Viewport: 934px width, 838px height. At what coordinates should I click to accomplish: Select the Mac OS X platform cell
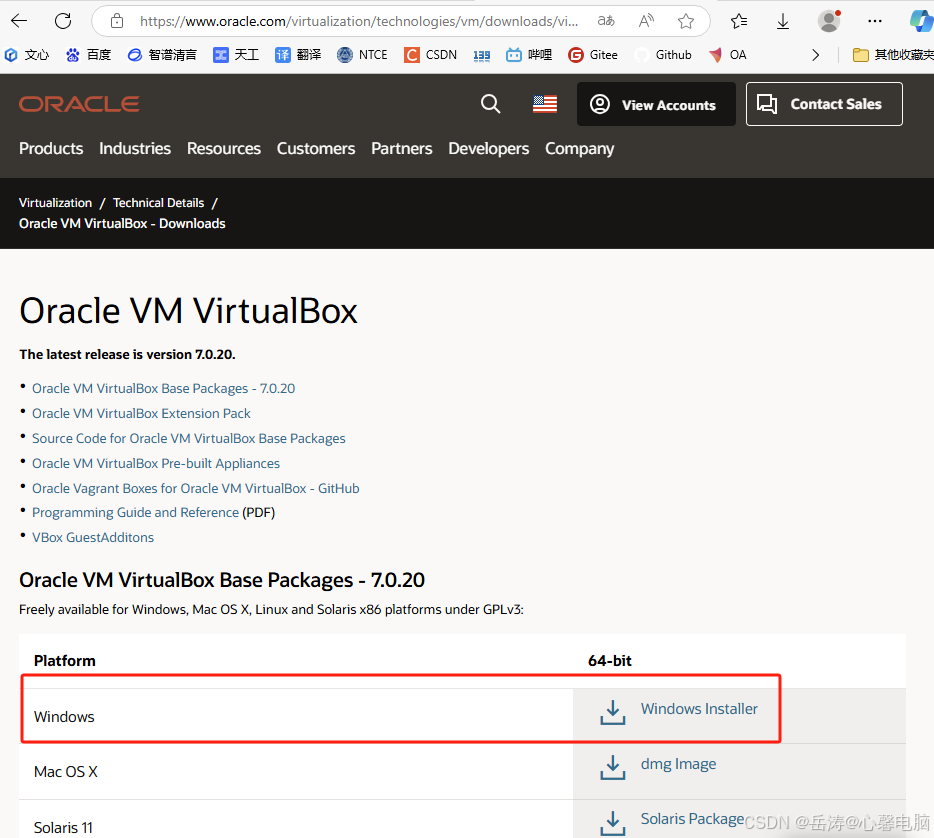[296, 772]
